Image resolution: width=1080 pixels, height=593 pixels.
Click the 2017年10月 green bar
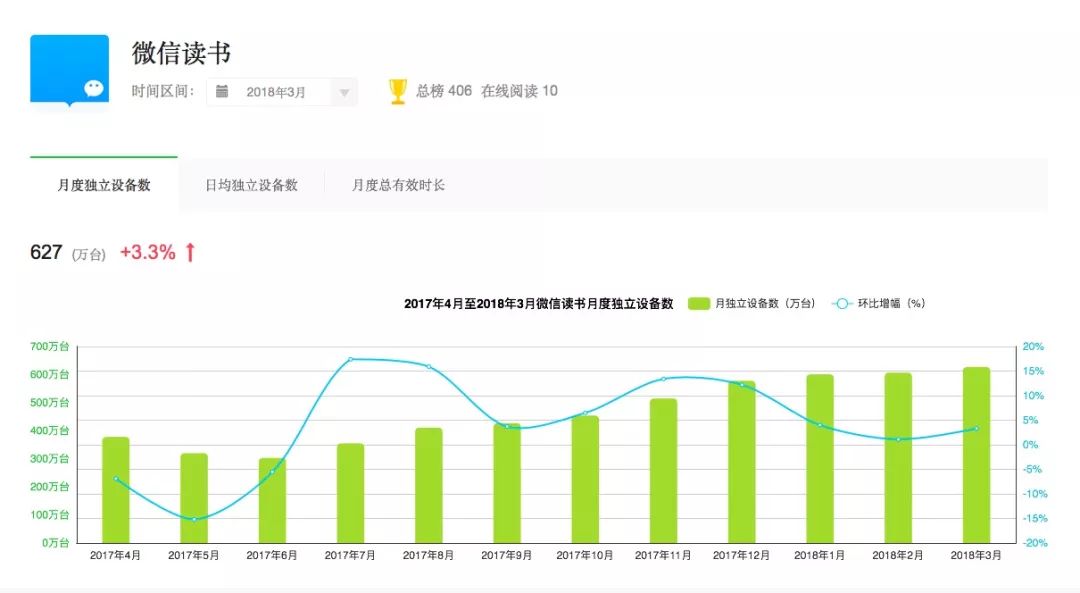click(585, 479)
